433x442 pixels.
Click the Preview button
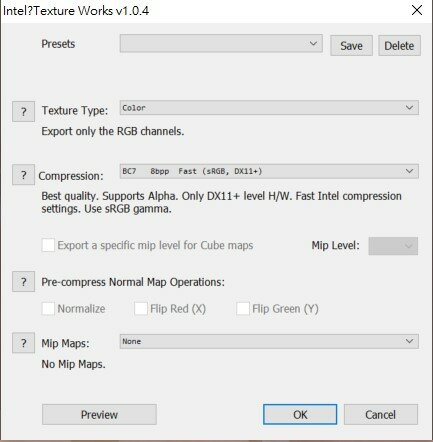[99, 415]
